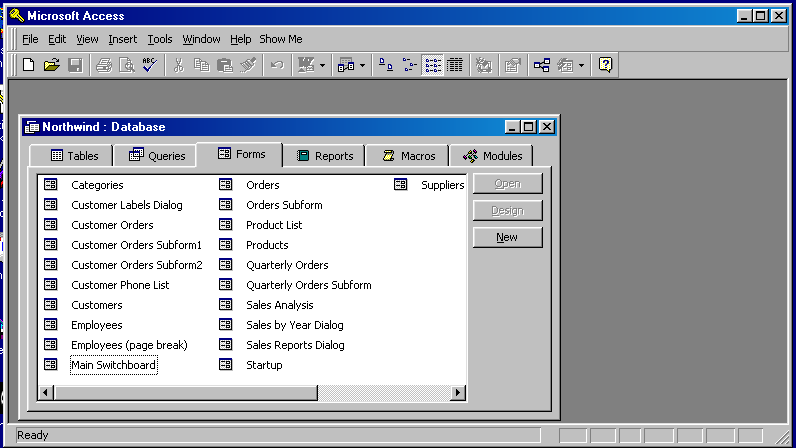Open the Help menu
Image resolution: width=796 pixels, height=448 pixels.
click(x=240, y=39)
